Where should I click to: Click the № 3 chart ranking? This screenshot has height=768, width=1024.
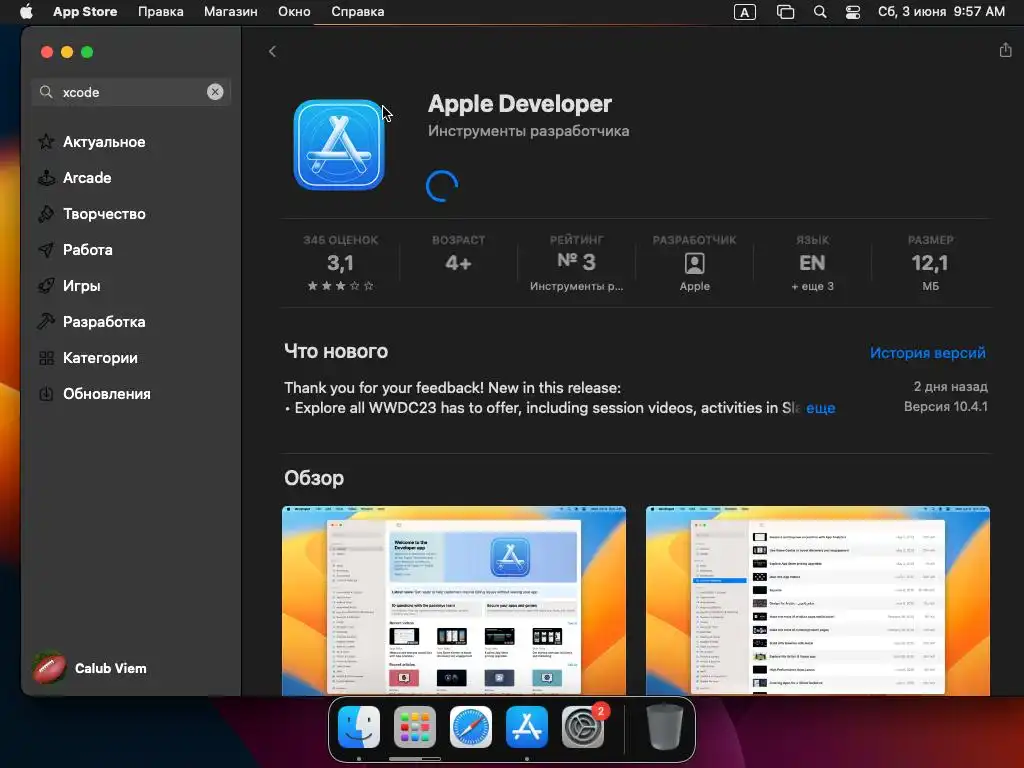click(576, 262)
